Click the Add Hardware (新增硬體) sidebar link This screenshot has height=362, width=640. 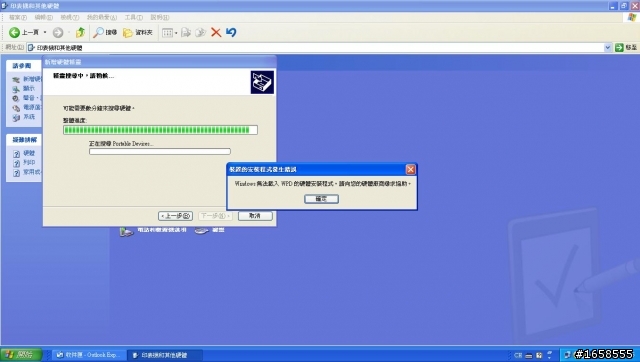tap(32, 79)
